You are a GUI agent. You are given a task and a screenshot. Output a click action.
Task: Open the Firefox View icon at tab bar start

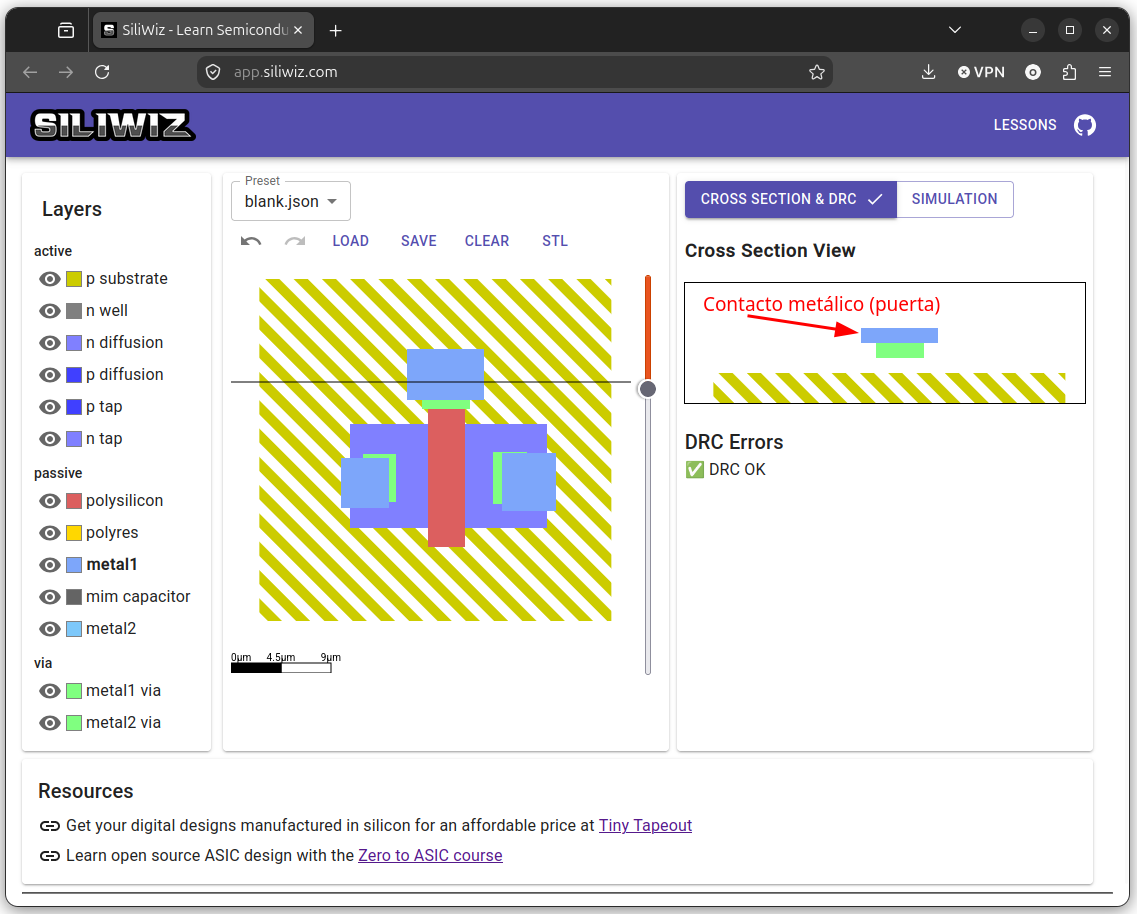(x=66, y=30)
